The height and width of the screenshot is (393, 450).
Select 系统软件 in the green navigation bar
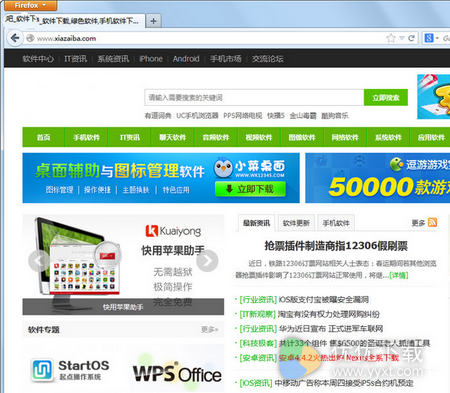click(388, 137)
